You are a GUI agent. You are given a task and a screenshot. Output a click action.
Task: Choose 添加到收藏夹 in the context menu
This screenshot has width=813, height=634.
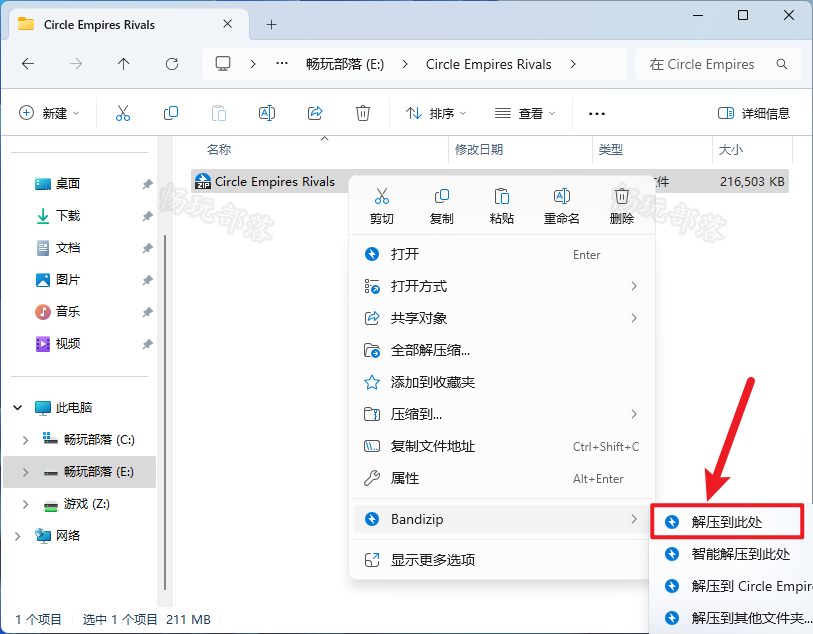tap(502, 383)
